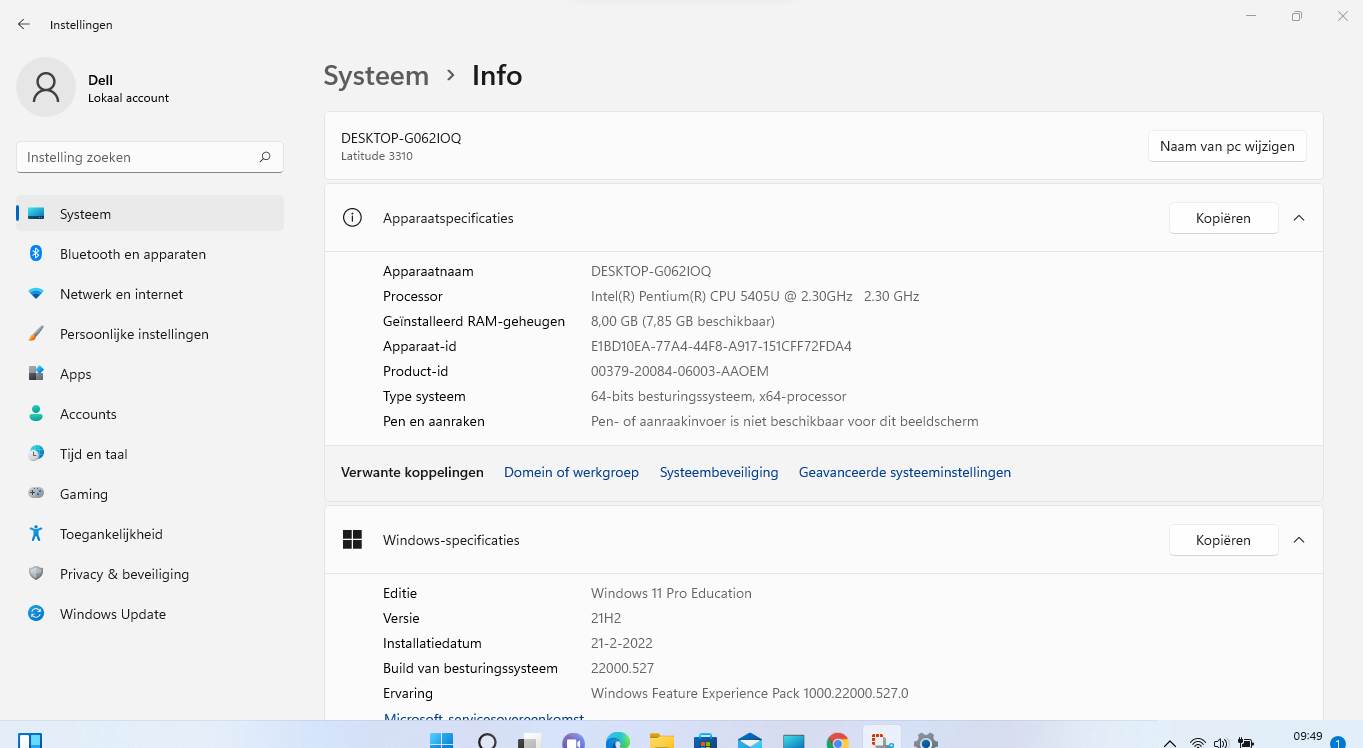Open the Windows Update page
Image resolution: width=1363 pixels, height=748 pixels.
(150, 614)
